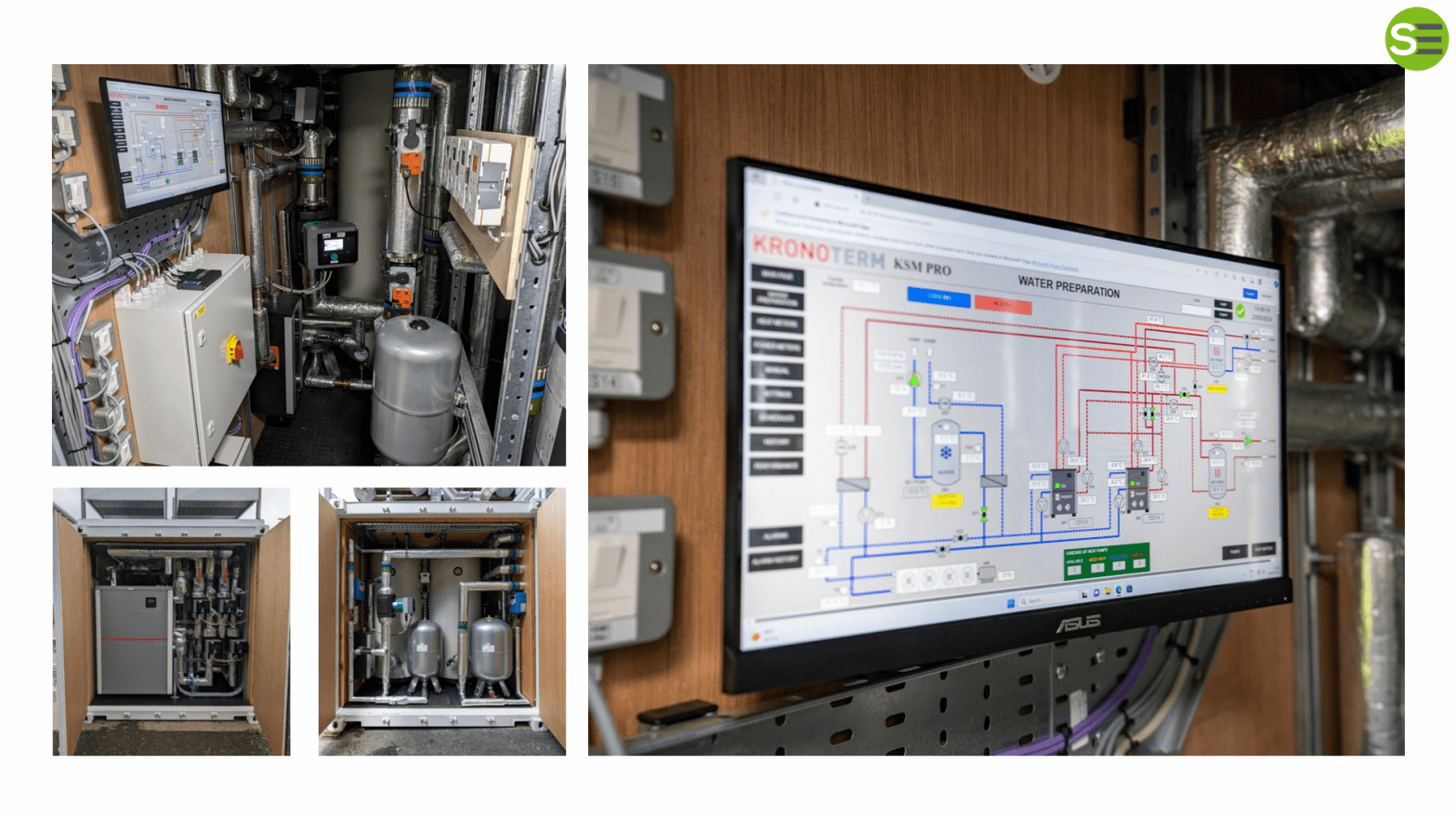Select Performance in the left sidebar

[777, 466]
